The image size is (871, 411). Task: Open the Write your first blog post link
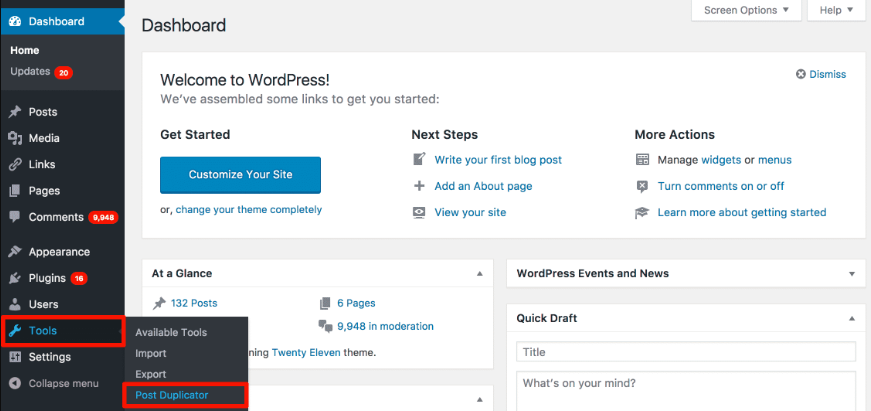point(498,159)
